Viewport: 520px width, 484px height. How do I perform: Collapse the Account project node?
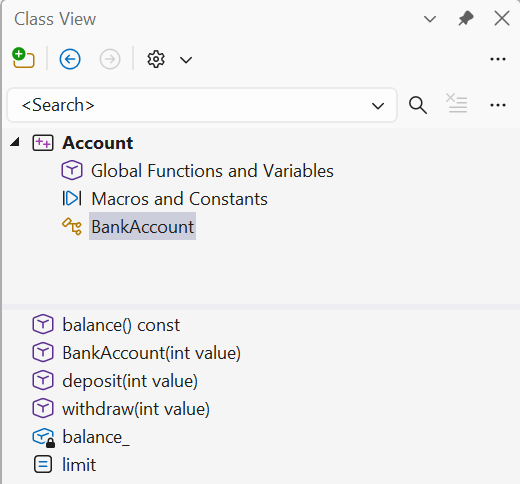coord(14,142)
